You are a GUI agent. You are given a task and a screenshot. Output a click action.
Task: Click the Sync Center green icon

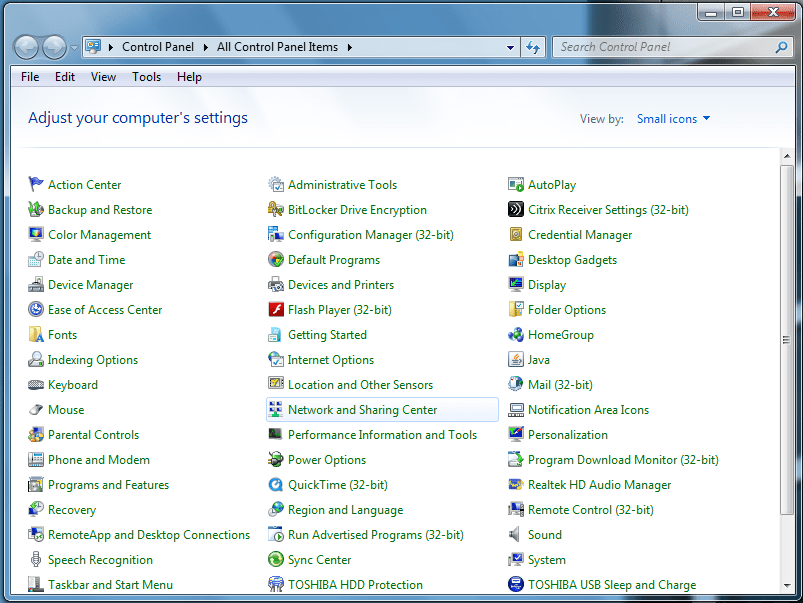(x=276, y=559)
